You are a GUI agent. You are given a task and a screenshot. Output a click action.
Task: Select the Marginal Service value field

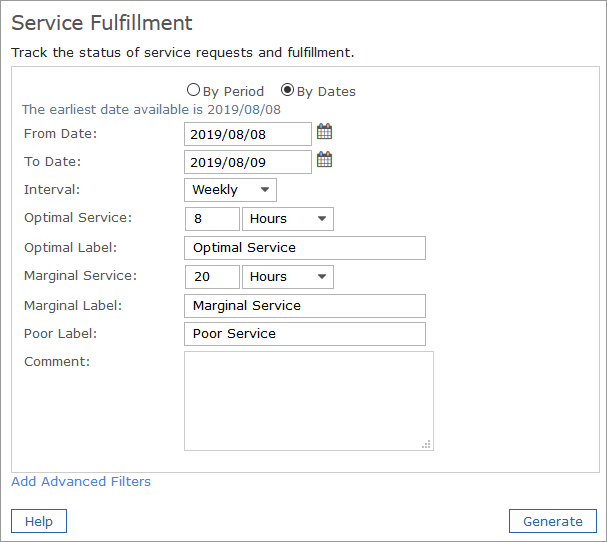[212, 277]
